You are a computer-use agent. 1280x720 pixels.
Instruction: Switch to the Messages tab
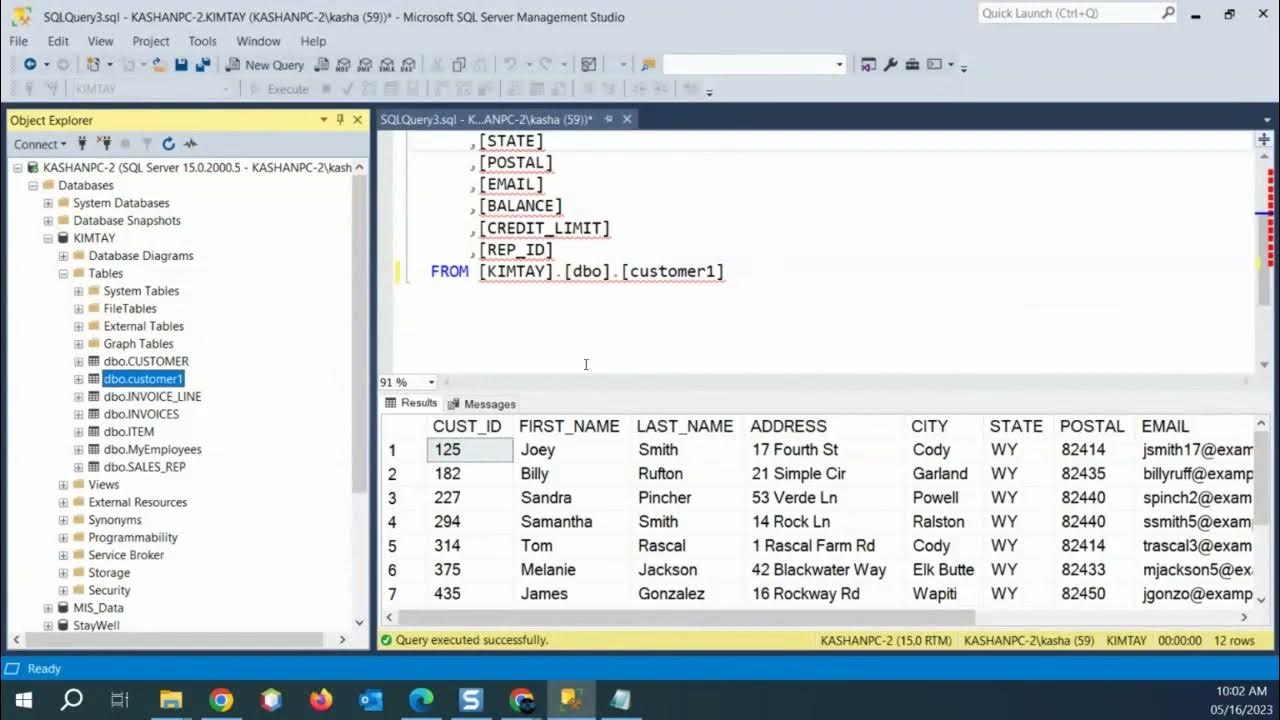click(482, 404)
